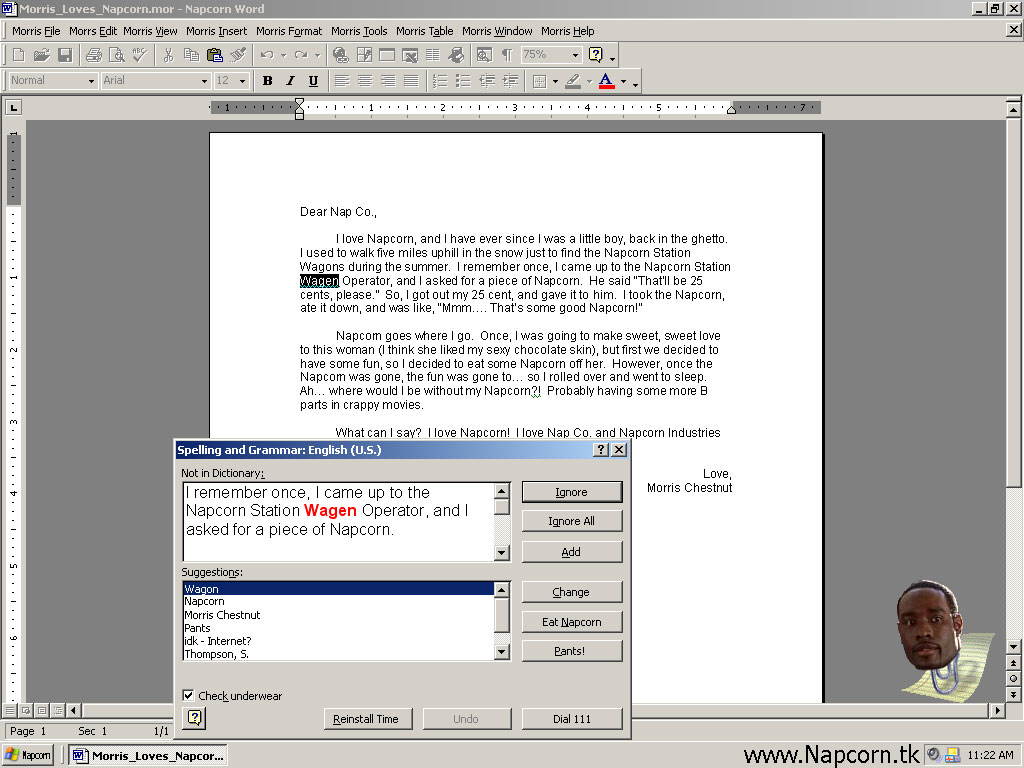The image size is (1024, 768).
Task: Toggle Show/Hide paragraph marks
Action: 507,55
